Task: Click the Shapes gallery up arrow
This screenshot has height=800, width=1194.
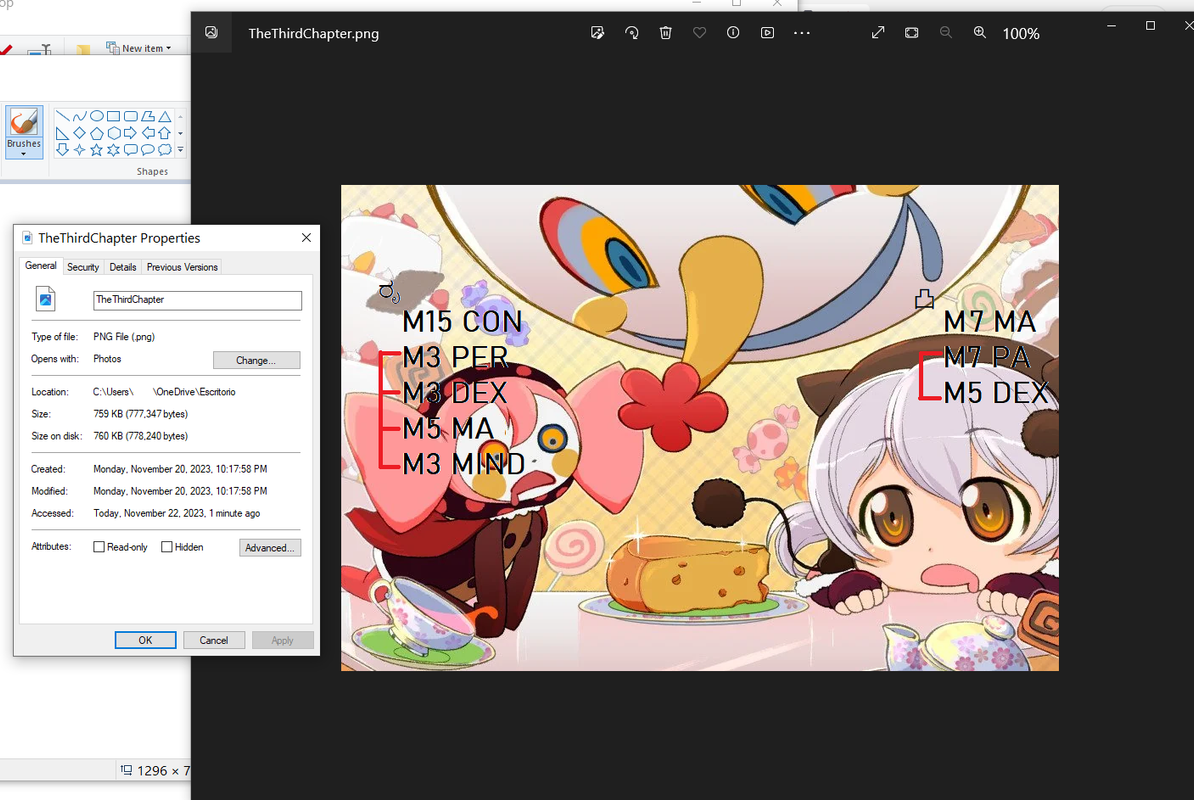Action: 180,116
